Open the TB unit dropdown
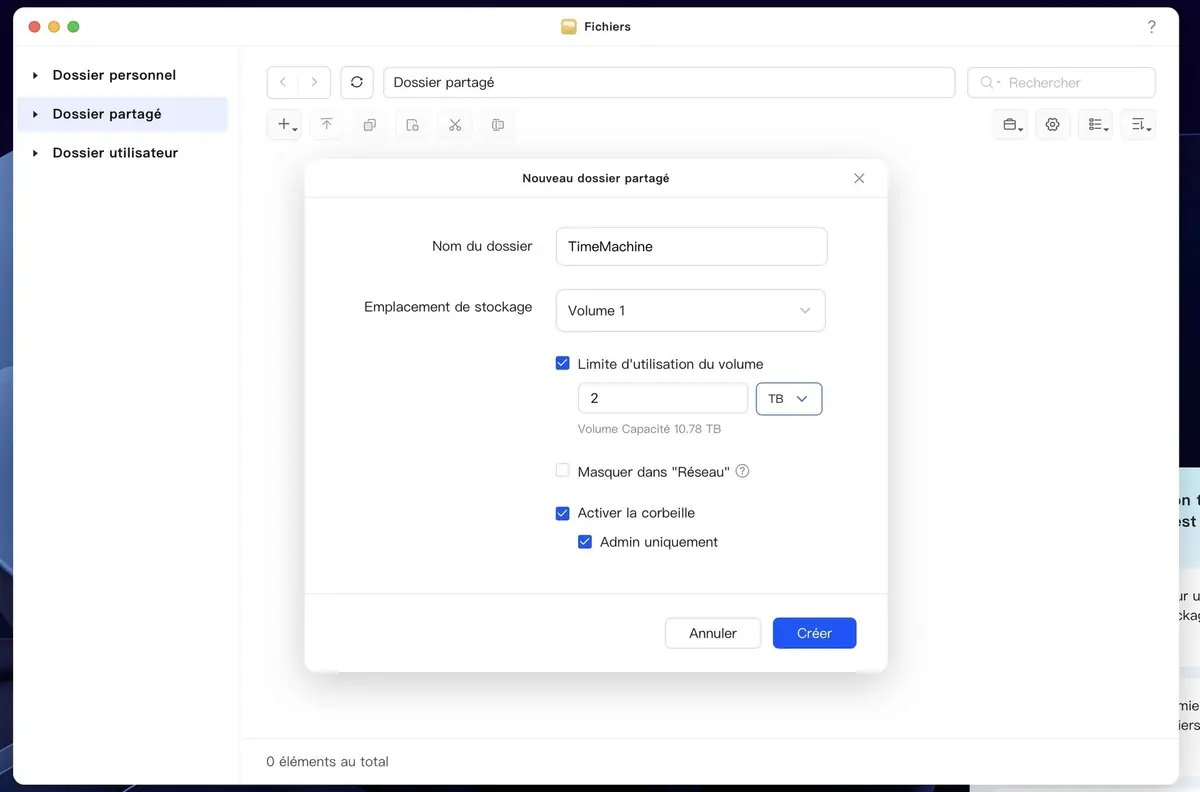 [788, 398]
